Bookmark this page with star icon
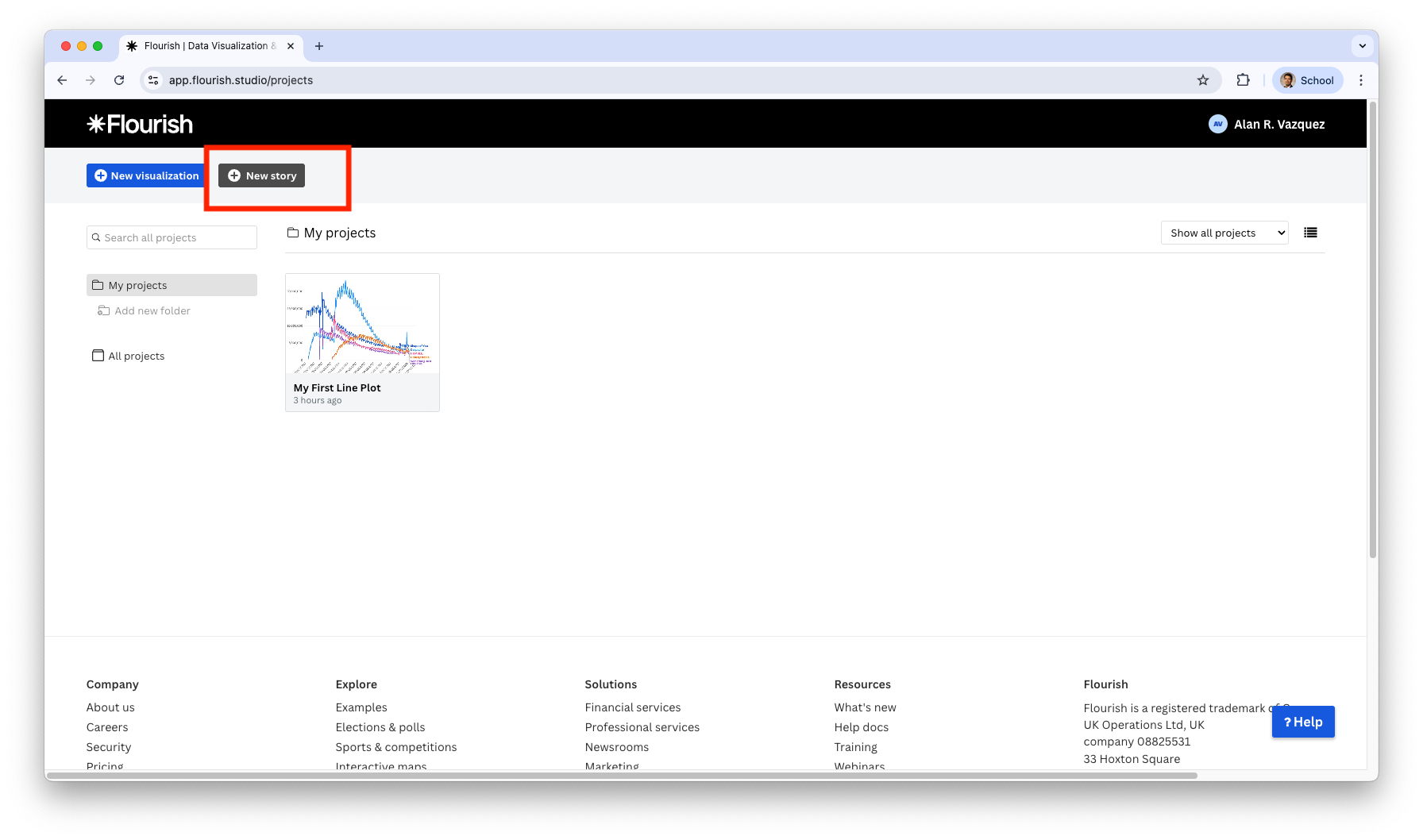Image resolution: width=1423 pixels, height=840 pixels. point(1202,80)
